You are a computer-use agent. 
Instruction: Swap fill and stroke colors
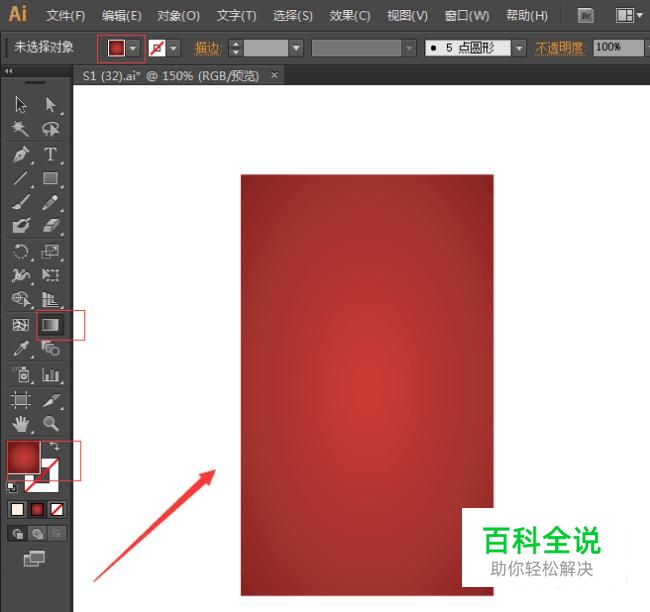54,446
